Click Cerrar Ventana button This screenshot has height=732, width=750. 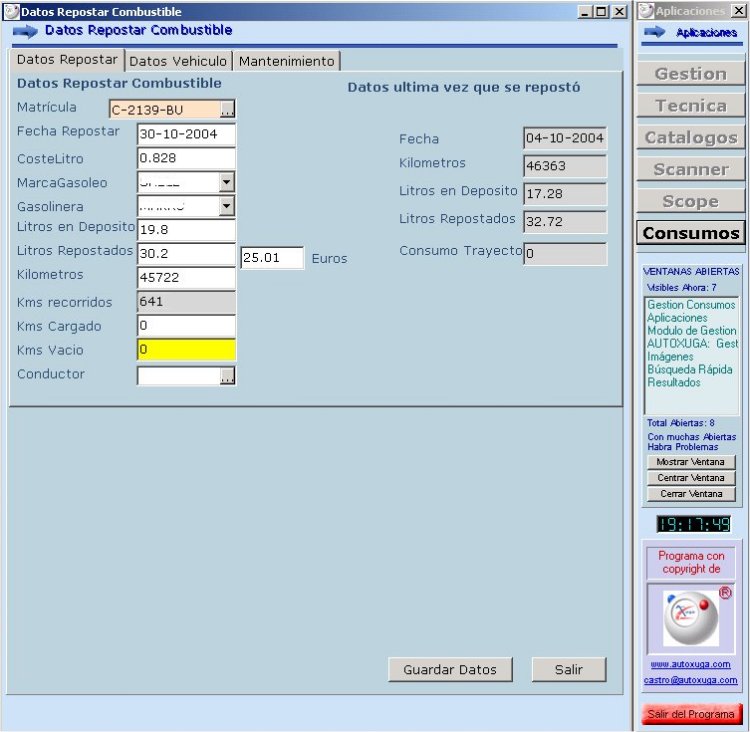[691, 494]
